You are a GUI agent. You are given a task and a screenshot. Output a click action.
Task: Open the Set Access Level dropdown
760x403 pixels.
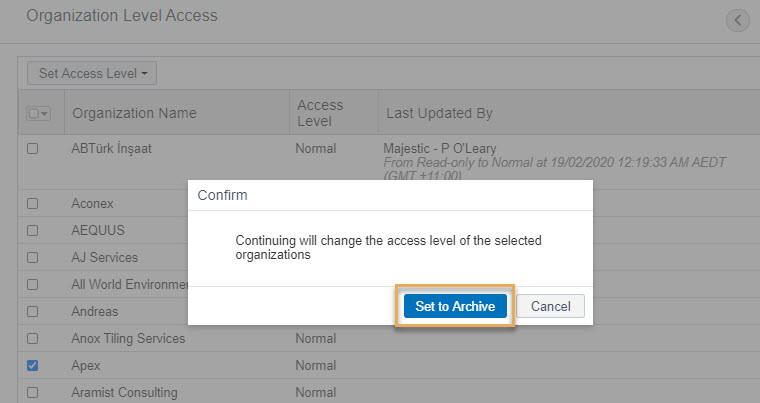point(92,73)
